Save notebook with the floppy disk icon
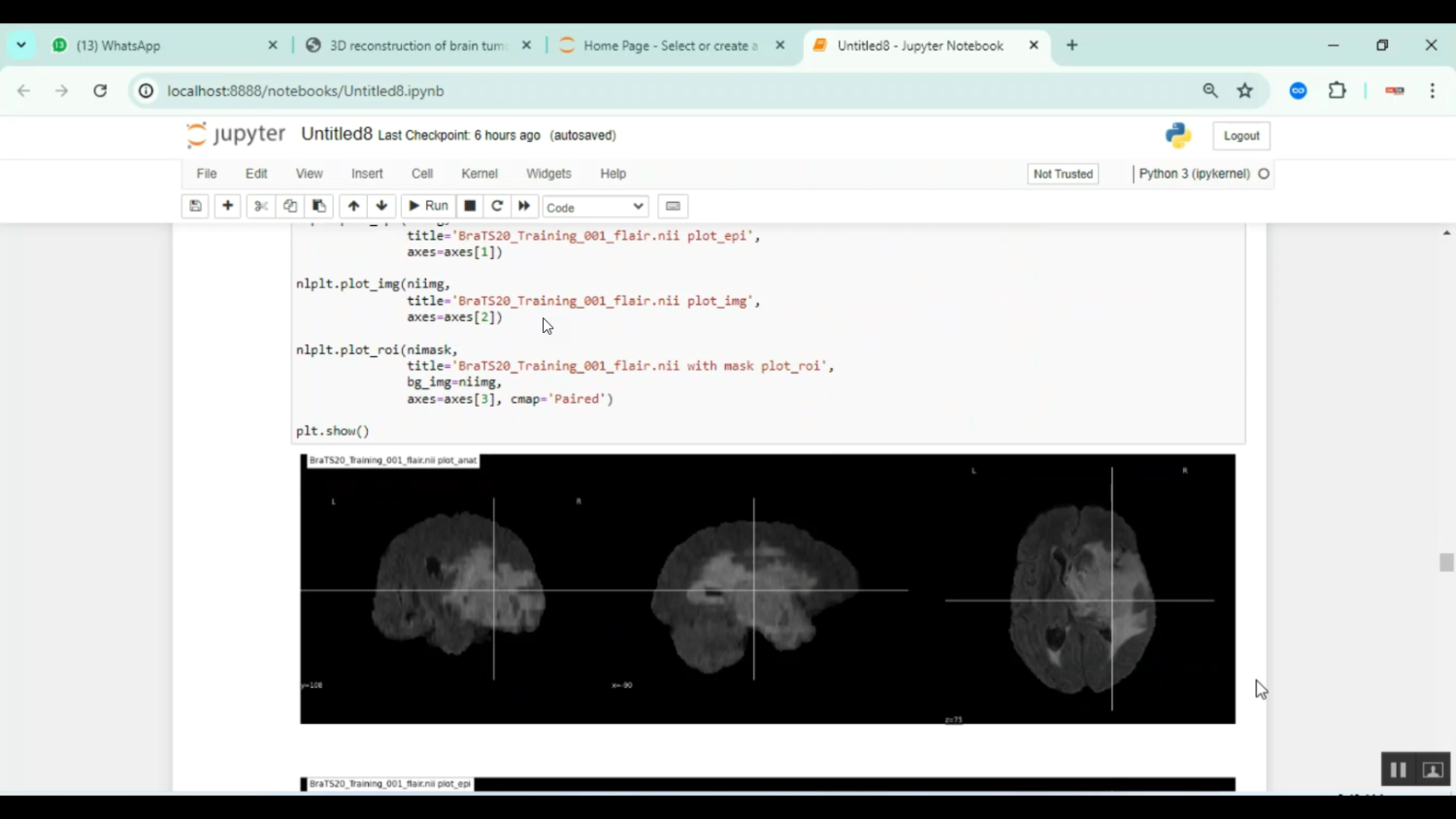The width and height of the screenshot is (1456, 819). (195, 206)
